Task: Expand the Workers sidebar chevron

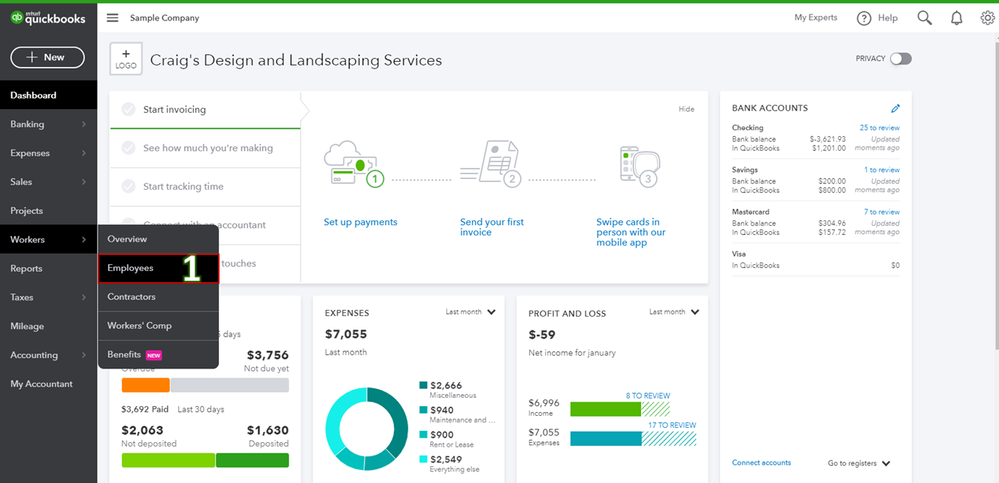Action: tap(83, 240)
